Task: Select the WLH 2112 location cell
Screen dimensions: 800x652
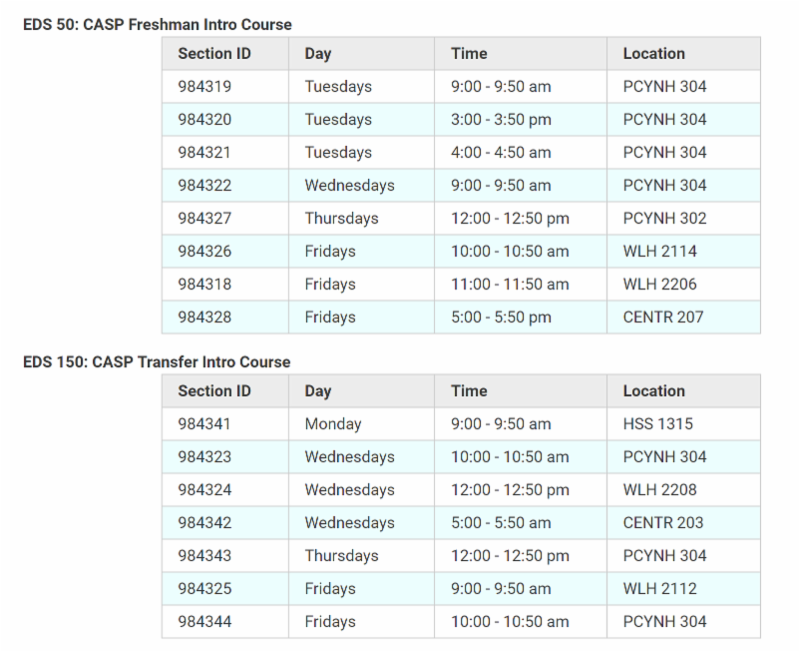Action: tap(660, 589)
